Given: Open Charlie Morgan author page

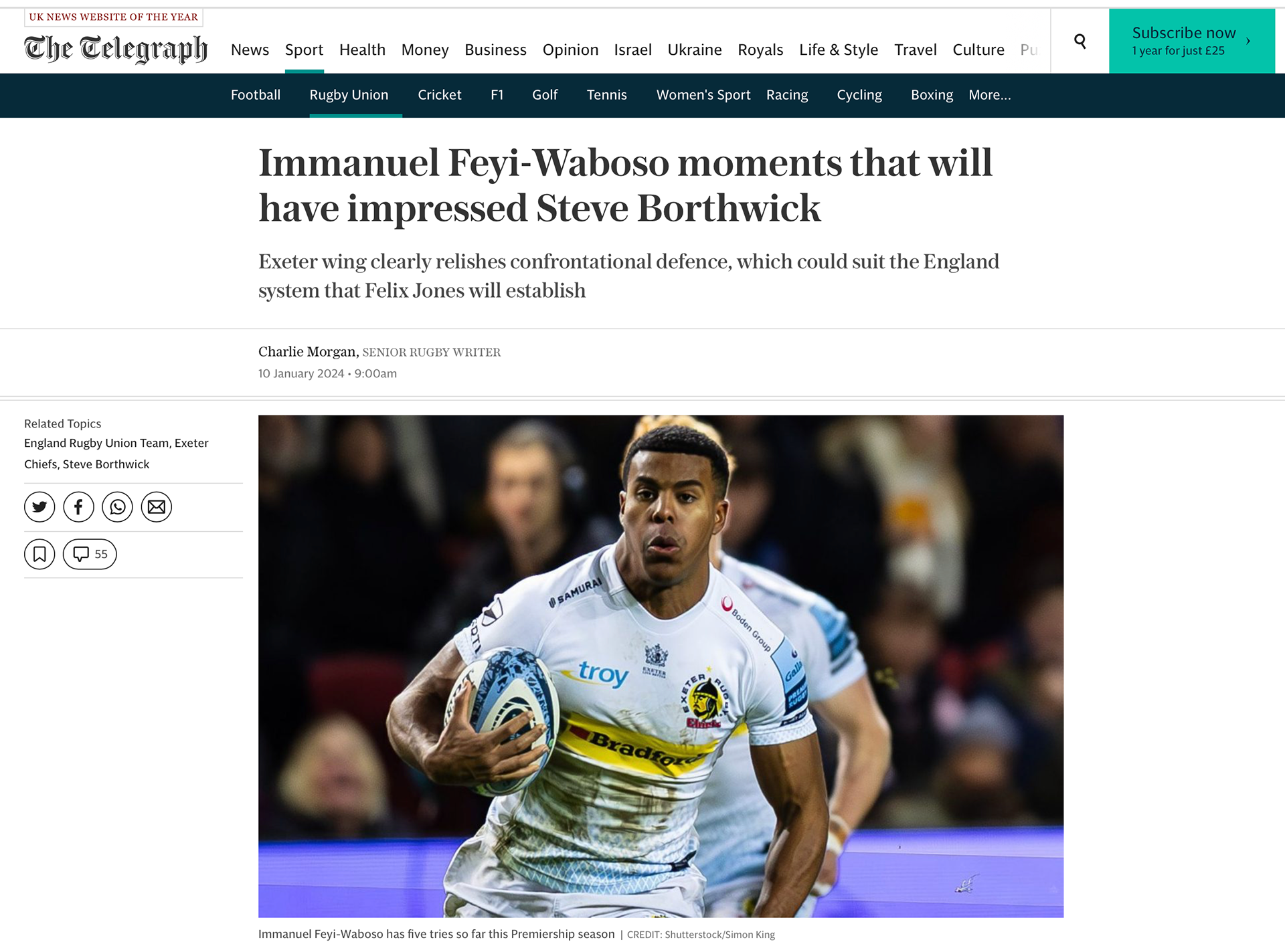Looking at the screenshot, I should tap(307, 352).
